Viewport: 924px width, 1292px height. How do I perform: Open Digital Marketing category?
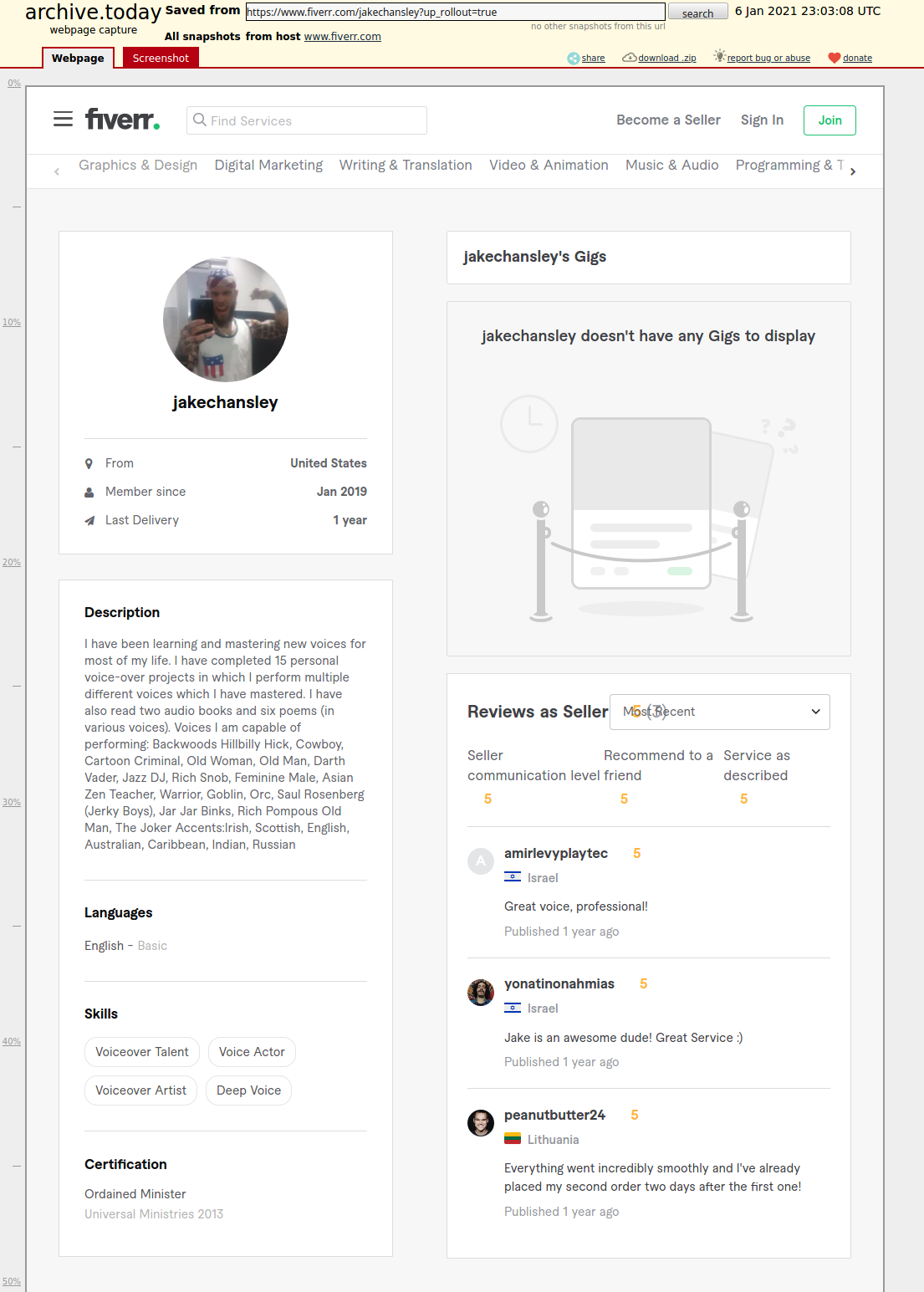[x=268, y=165]
